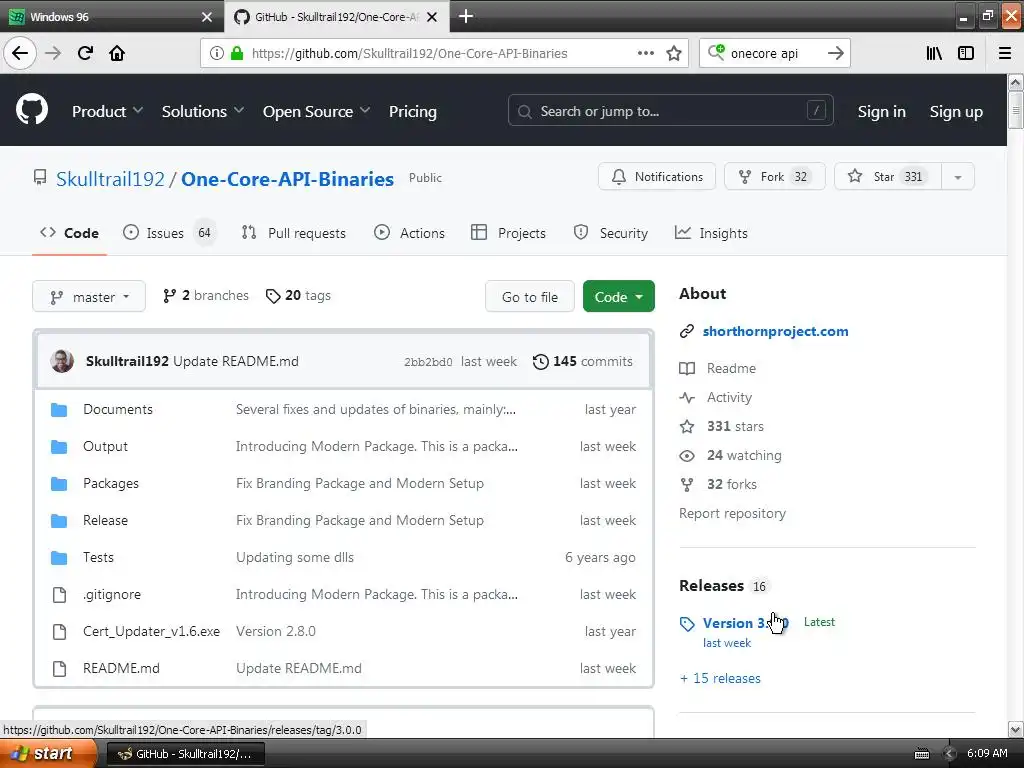Click Sign in link
This screenshot has width=1024, height=768.
coord(882,112)
